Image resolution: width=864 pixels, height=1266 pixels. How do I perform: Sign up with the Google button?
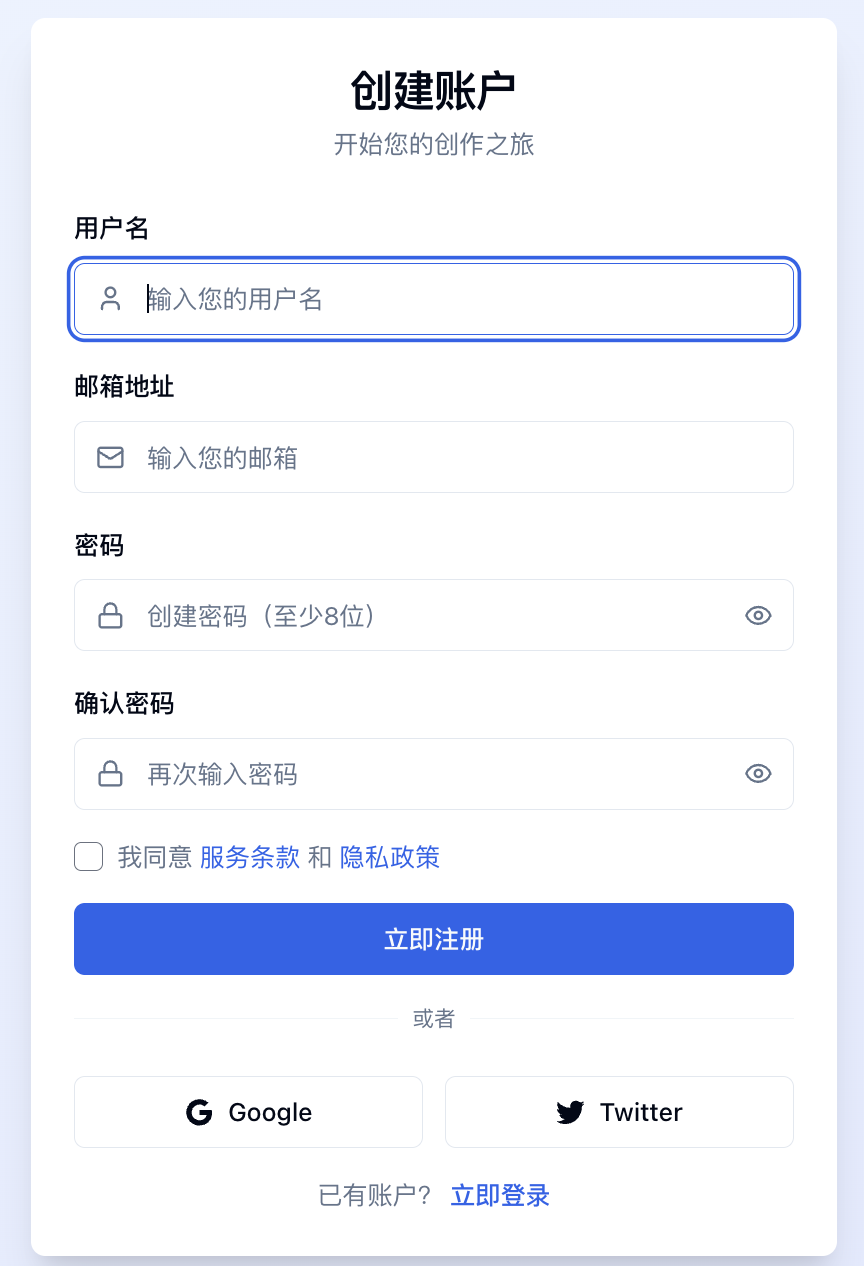coord(248,1112)
